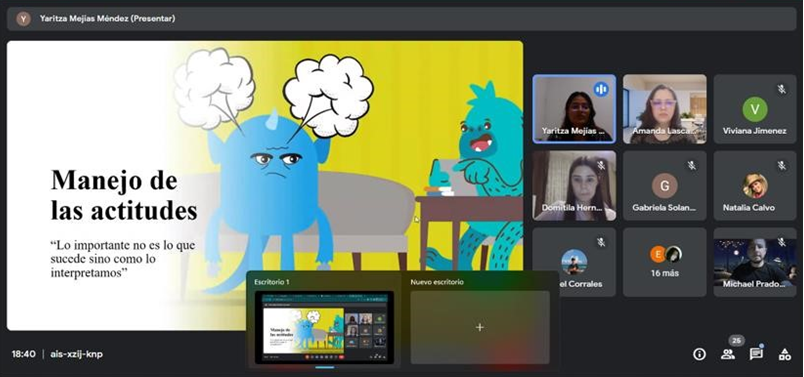804x377 pixels.
Task: Open Escritorio 1 desktop thumbnail
Action: 324,327
